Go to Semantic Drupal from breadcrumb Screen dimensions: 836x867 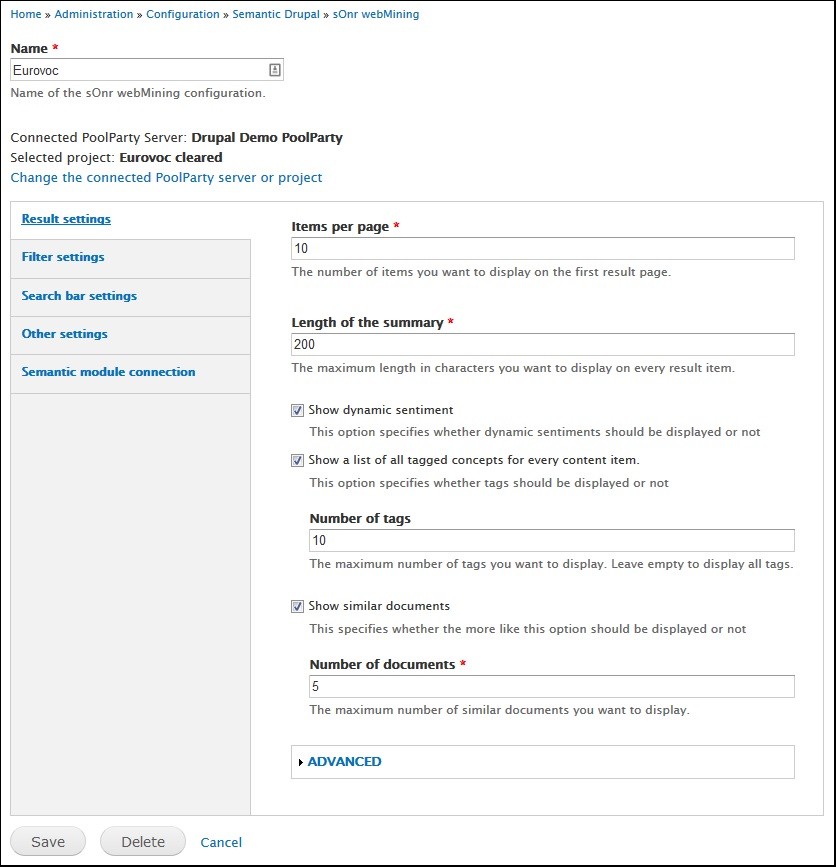[276, 14]
